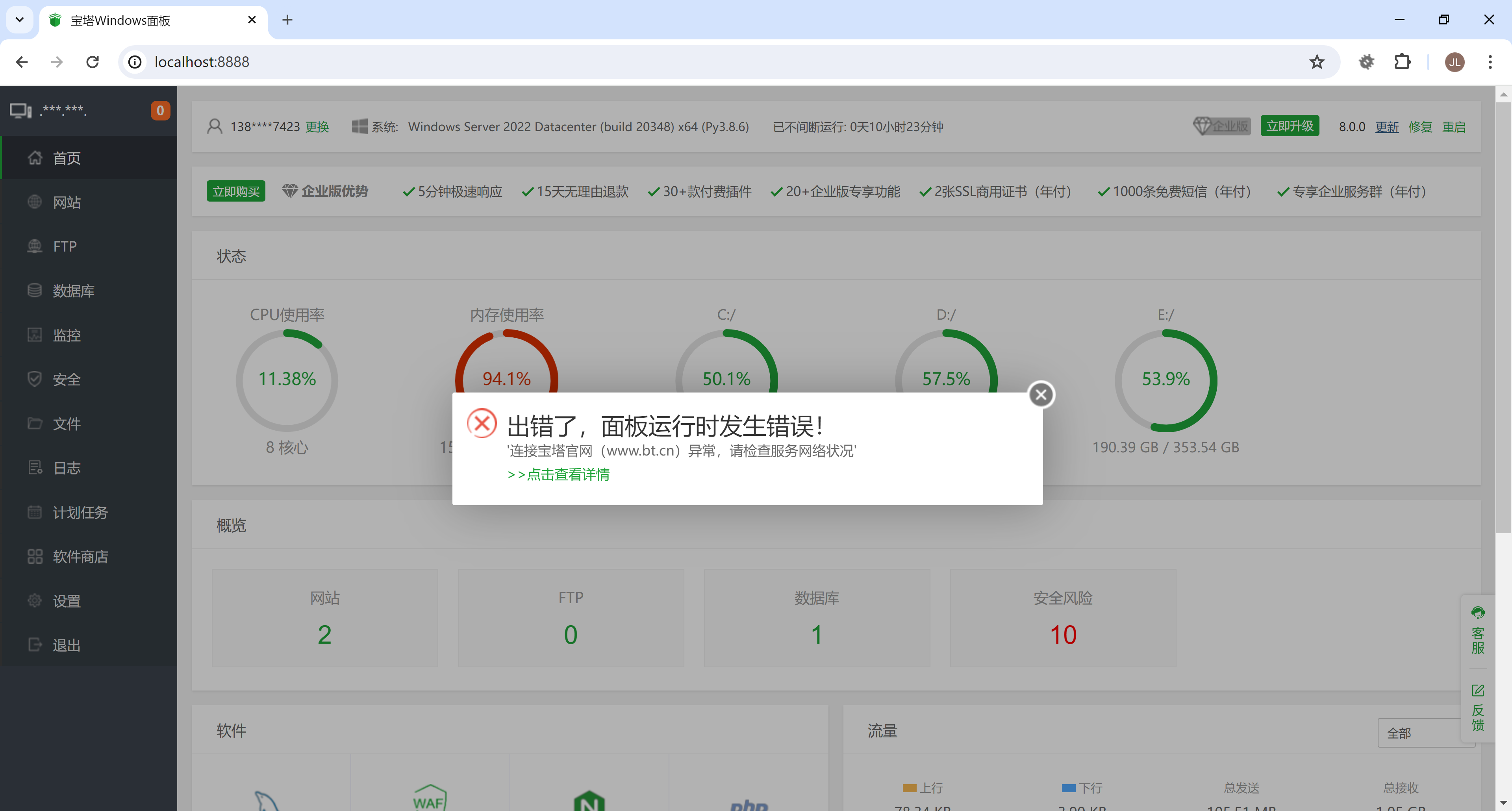Click the site info icon in address bar
Screen dimensions: 1512x811
click(135, 62)
